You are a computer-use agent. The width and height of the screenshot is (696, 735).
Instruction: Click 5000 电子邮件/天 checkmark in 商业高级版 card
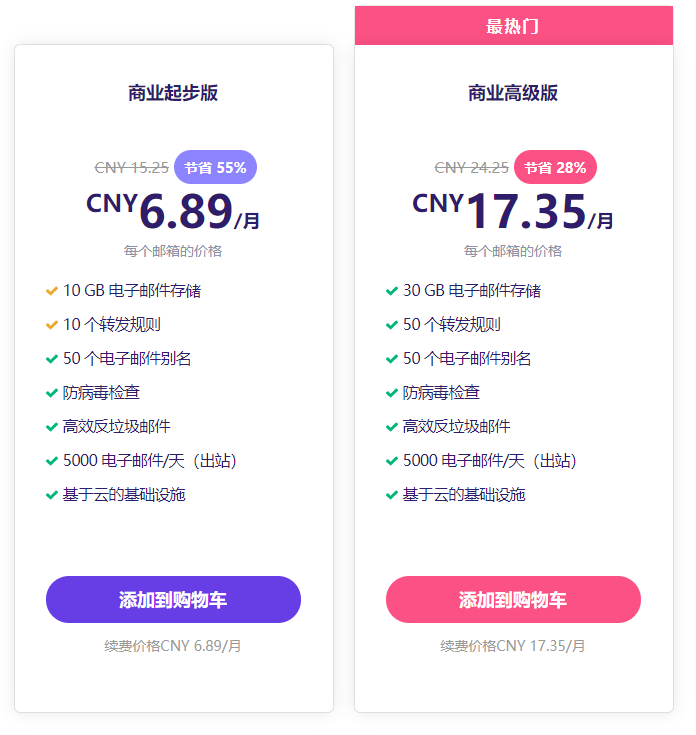click(392, 461)
